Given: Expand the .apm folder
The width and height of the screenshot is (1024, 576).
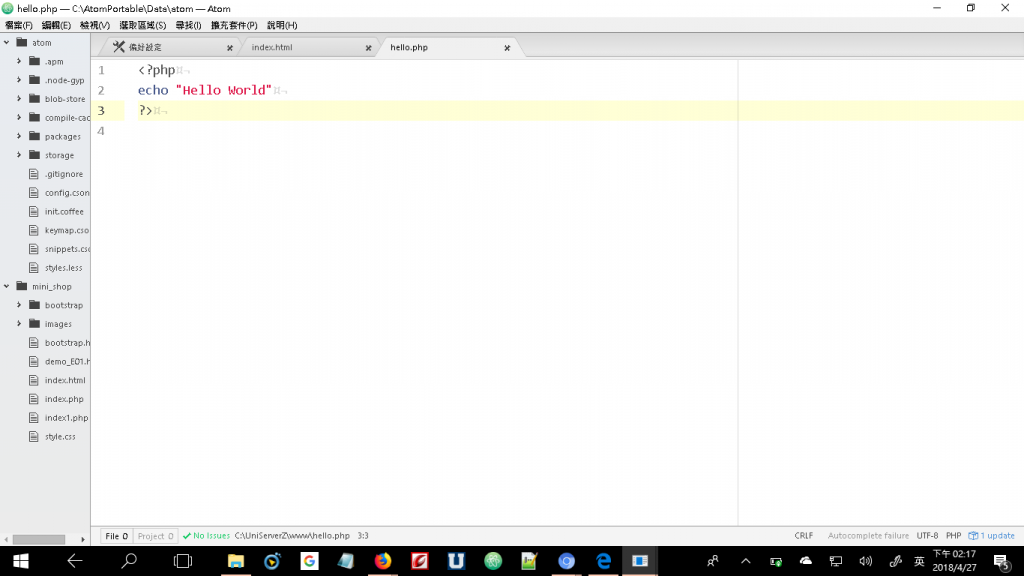Looking at the screenshot, I should click(x=19, y=61).
